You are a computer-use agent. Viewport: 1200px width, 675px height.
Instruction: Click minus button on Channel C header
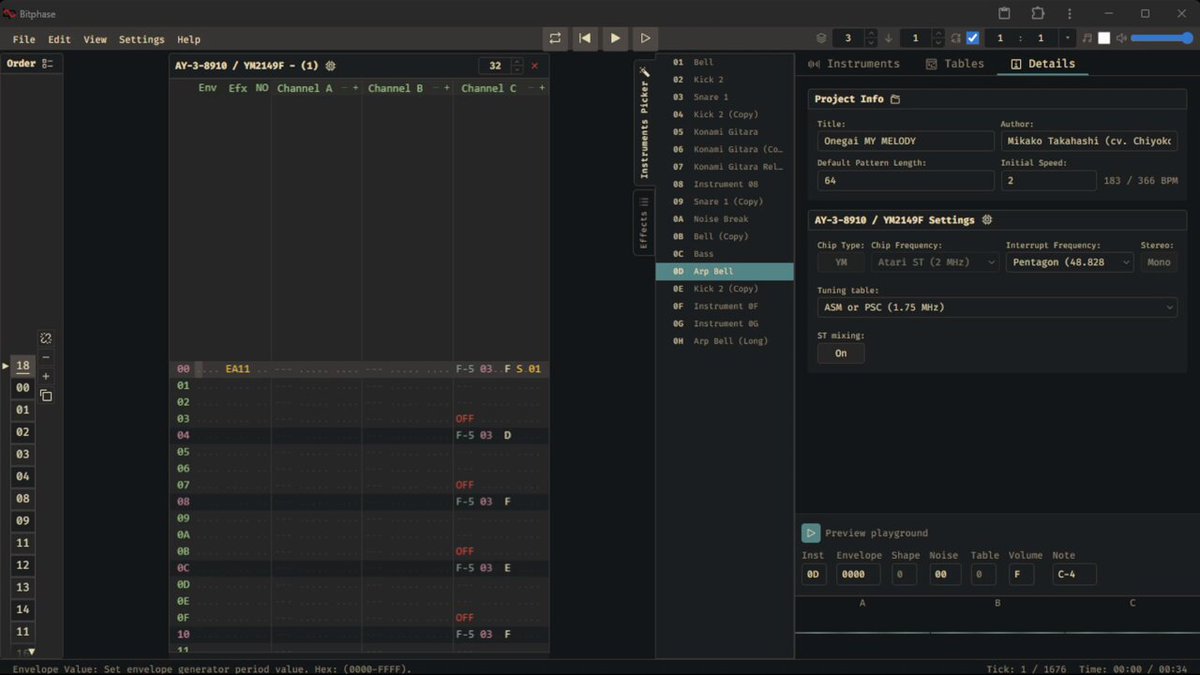[x=532, y=88]
